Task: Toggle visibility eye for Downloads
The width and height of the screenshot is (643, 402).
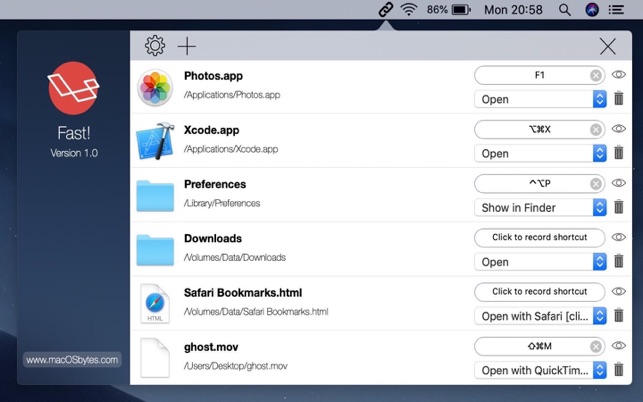Action: click(618, 237)
